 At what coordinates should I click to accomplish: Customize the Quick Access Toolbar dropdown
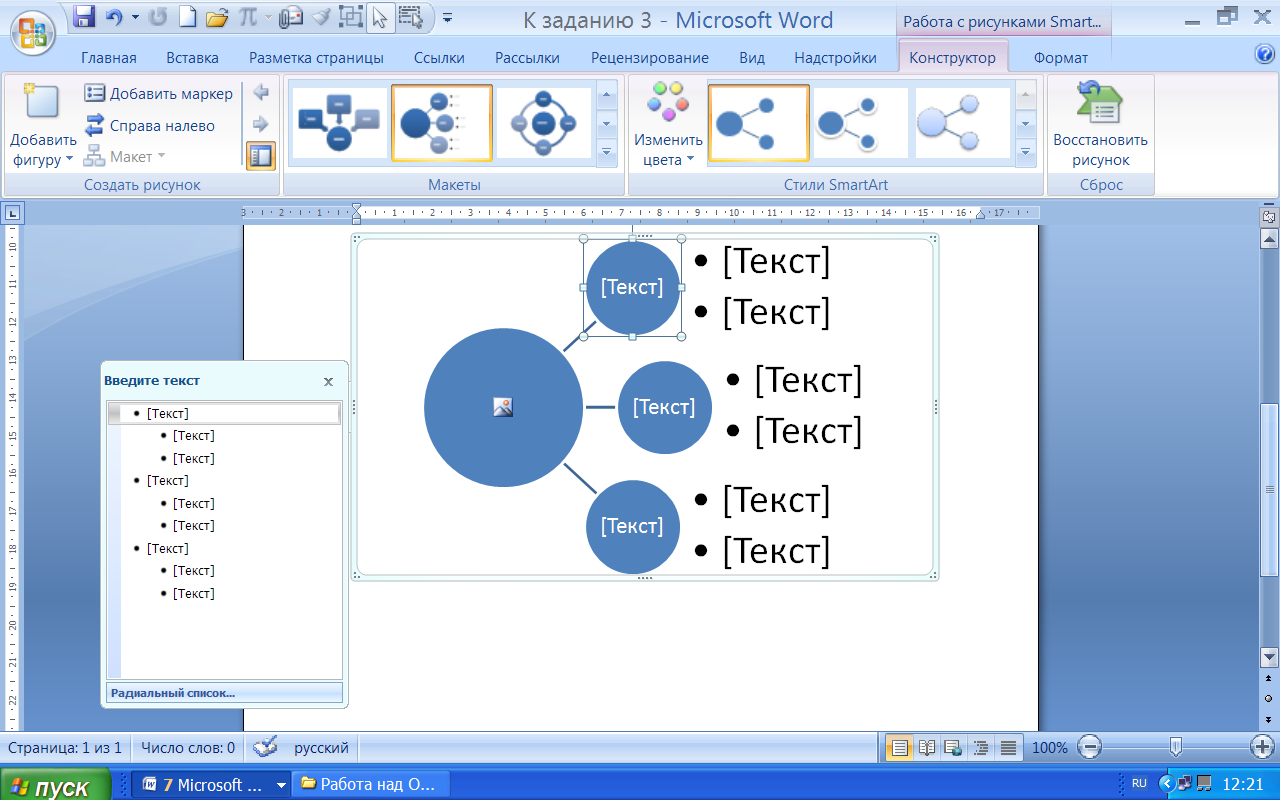click(447, 17)
